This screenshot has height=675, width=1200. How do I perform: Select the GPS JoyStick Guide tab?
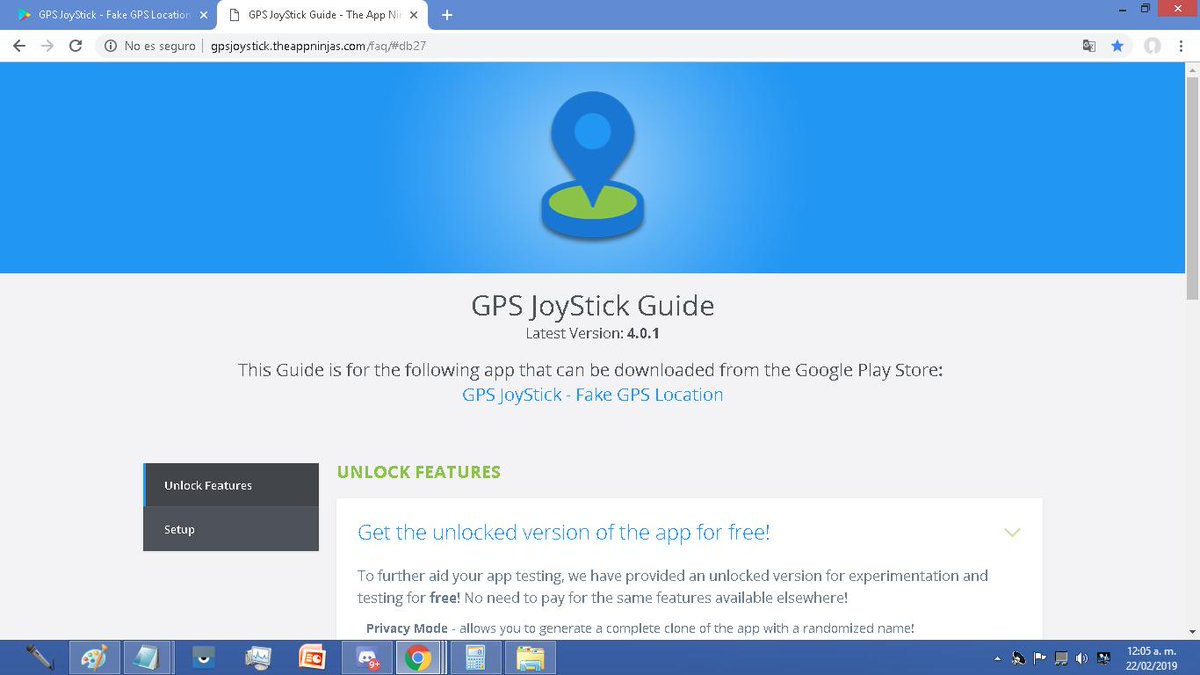(x=322, y=15)
